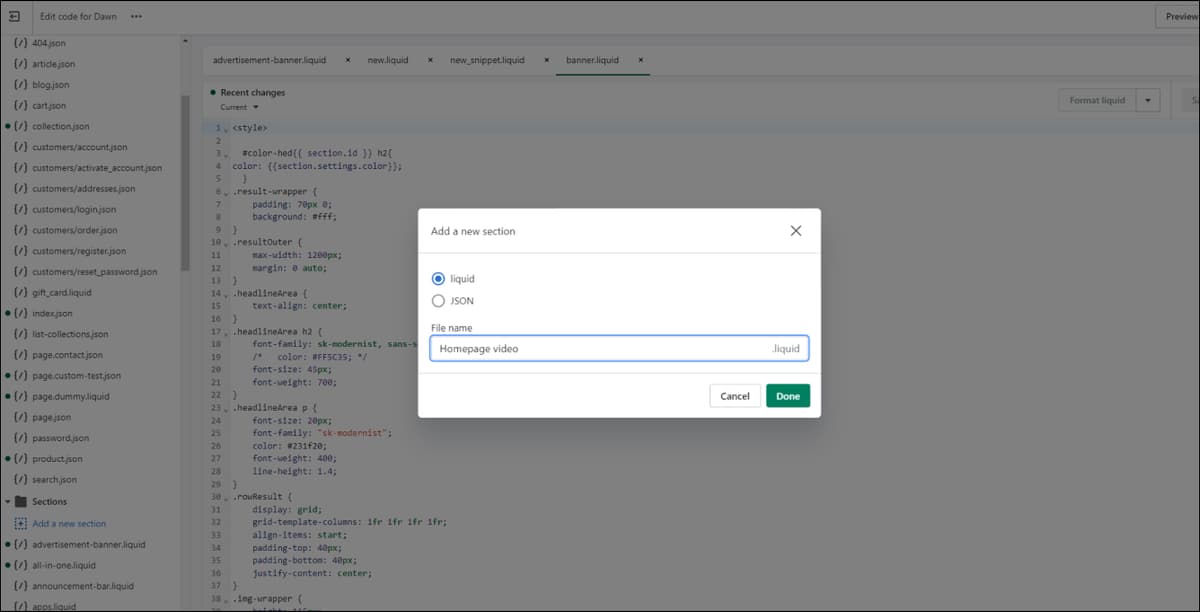Open customers/order.json file
Viewport: 1200px width, 612px height.
tap(75, 231)
